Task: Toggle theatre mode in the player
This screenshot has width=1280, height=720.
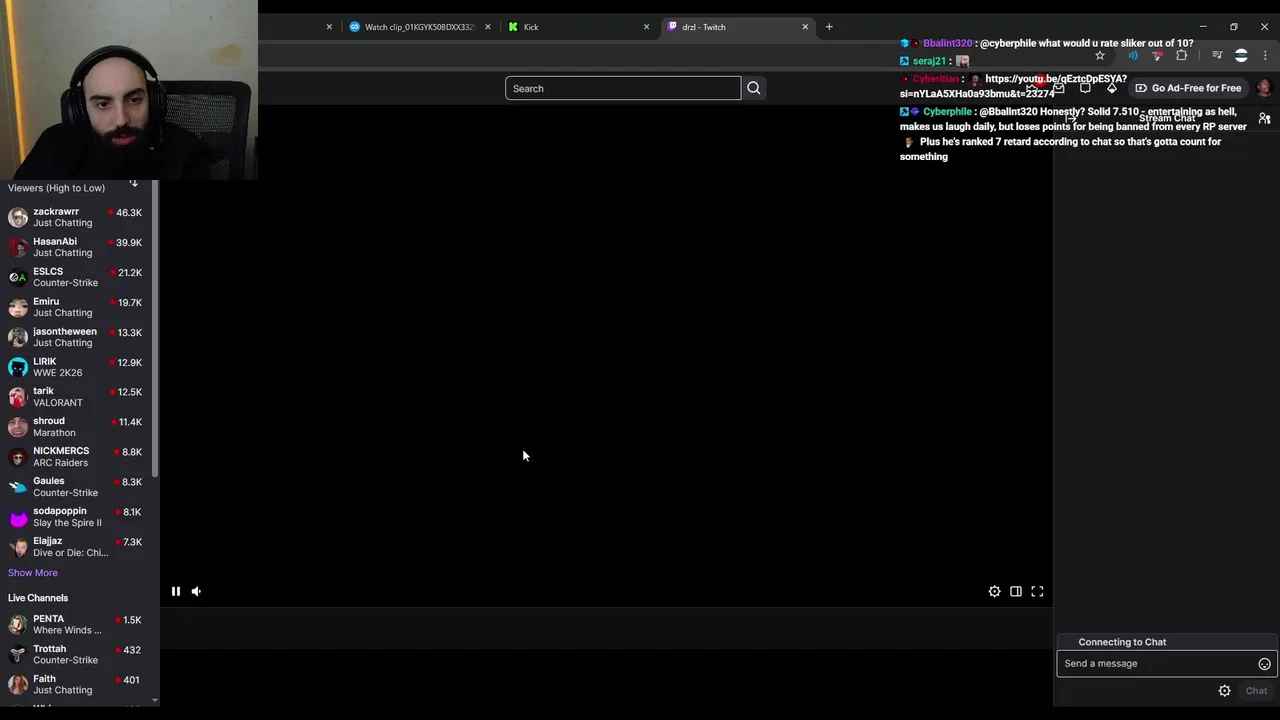Action: (x=1015, y=591)
